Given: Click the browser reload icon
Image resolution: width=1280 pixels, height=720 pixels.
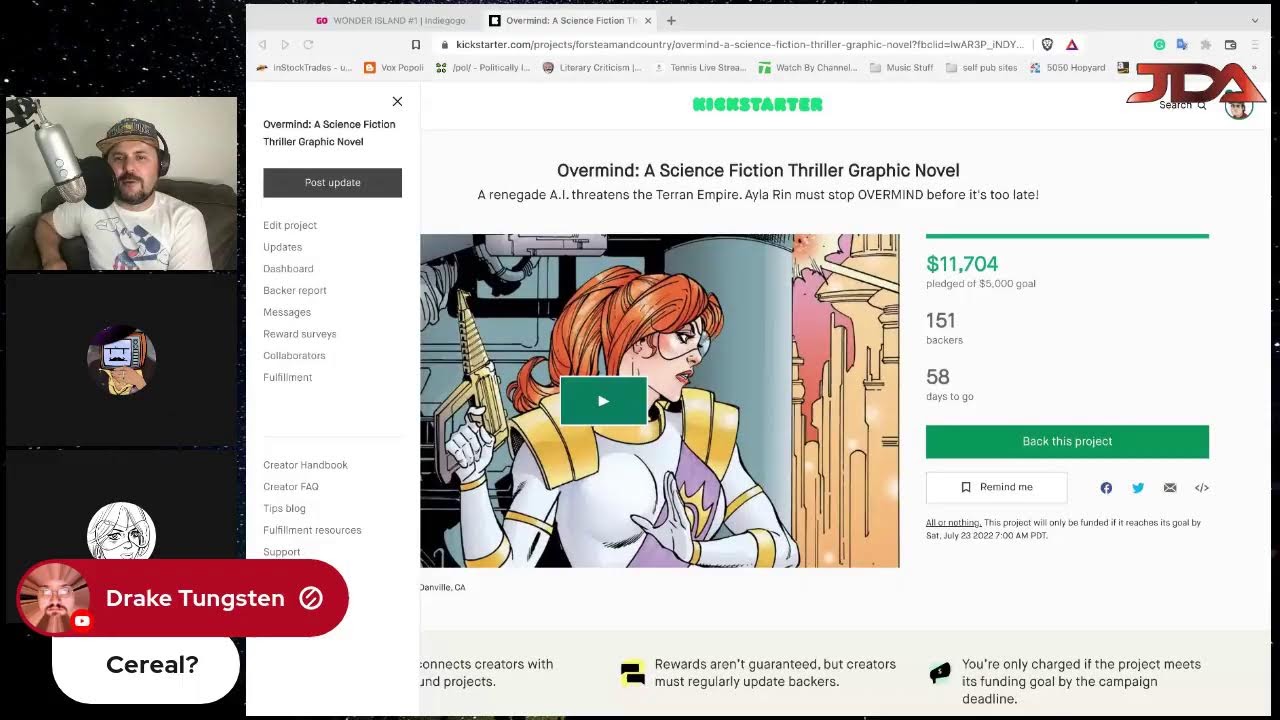Looking at the screenshot, I should [x=308, y=45].
